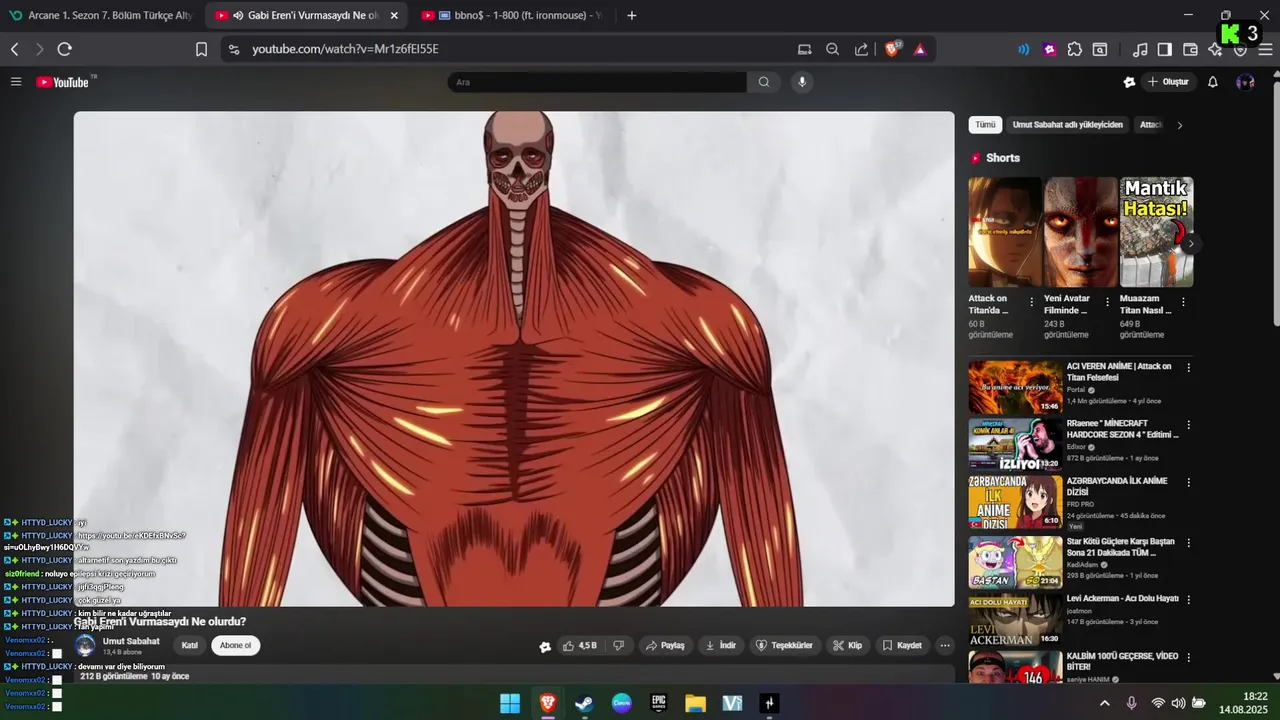Reload the current page
Screen dimensions: 1280x720
[65, 49]
